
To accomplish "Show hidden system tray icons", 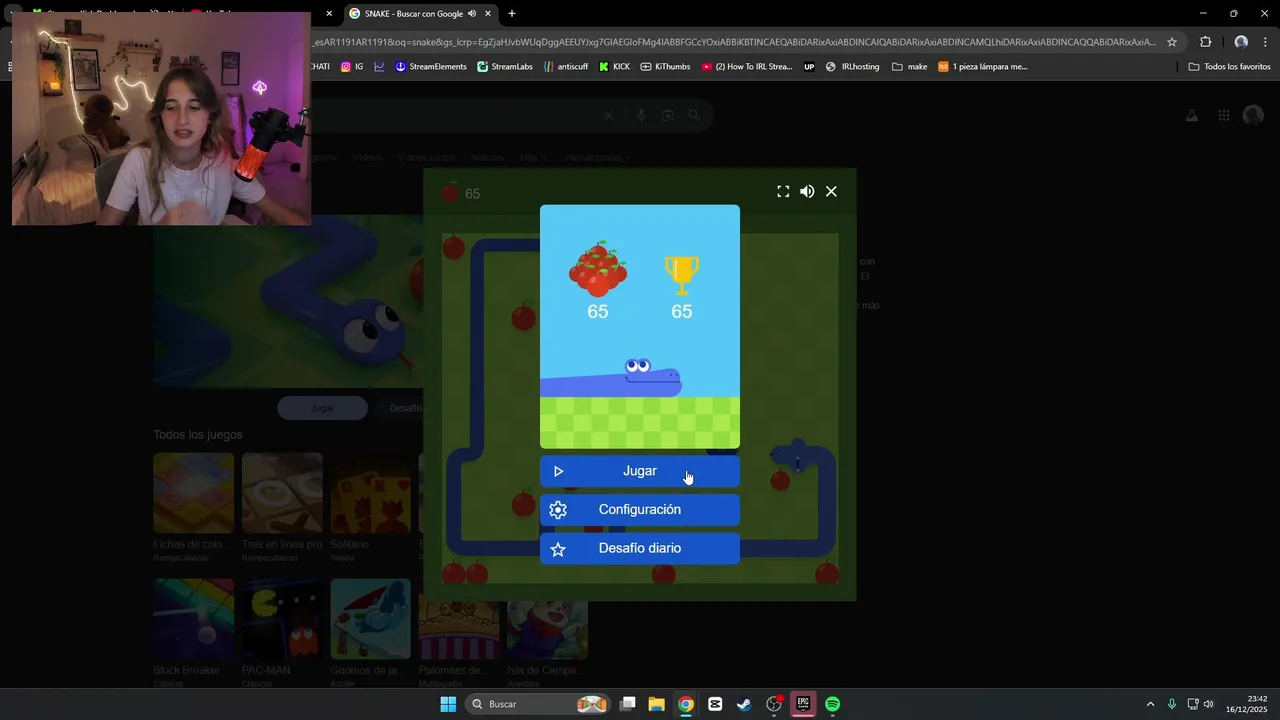I will tap(1150, 704).
